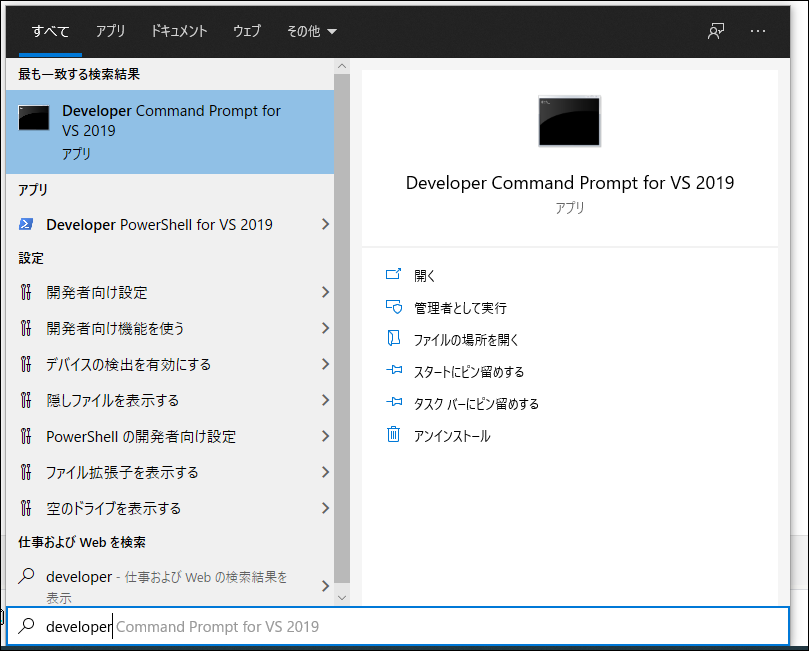Click the アンインストール trash icon
The image size is (809, 651).
tap(395, 434)
